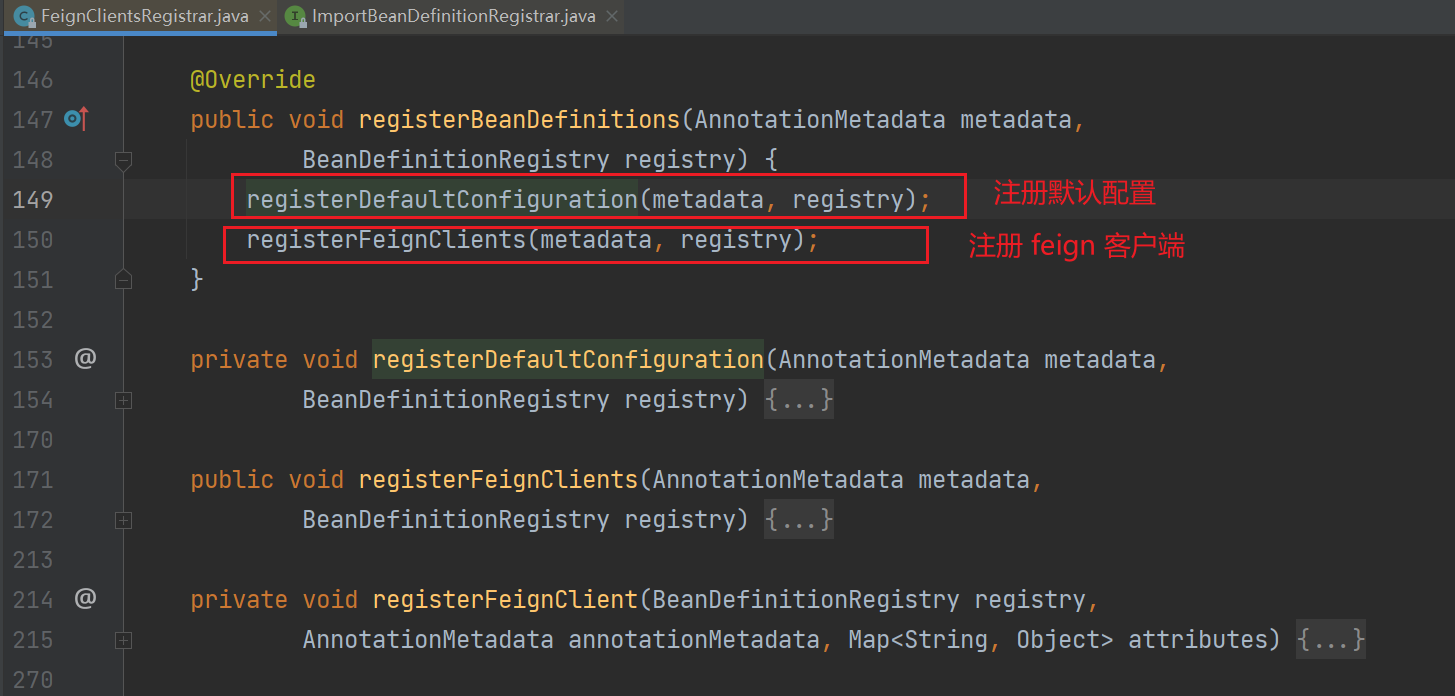This screenshot has width=1455, height=696.
Task: Click the registerDefaultConfiguration call on line 149
Action: point(441,199)
